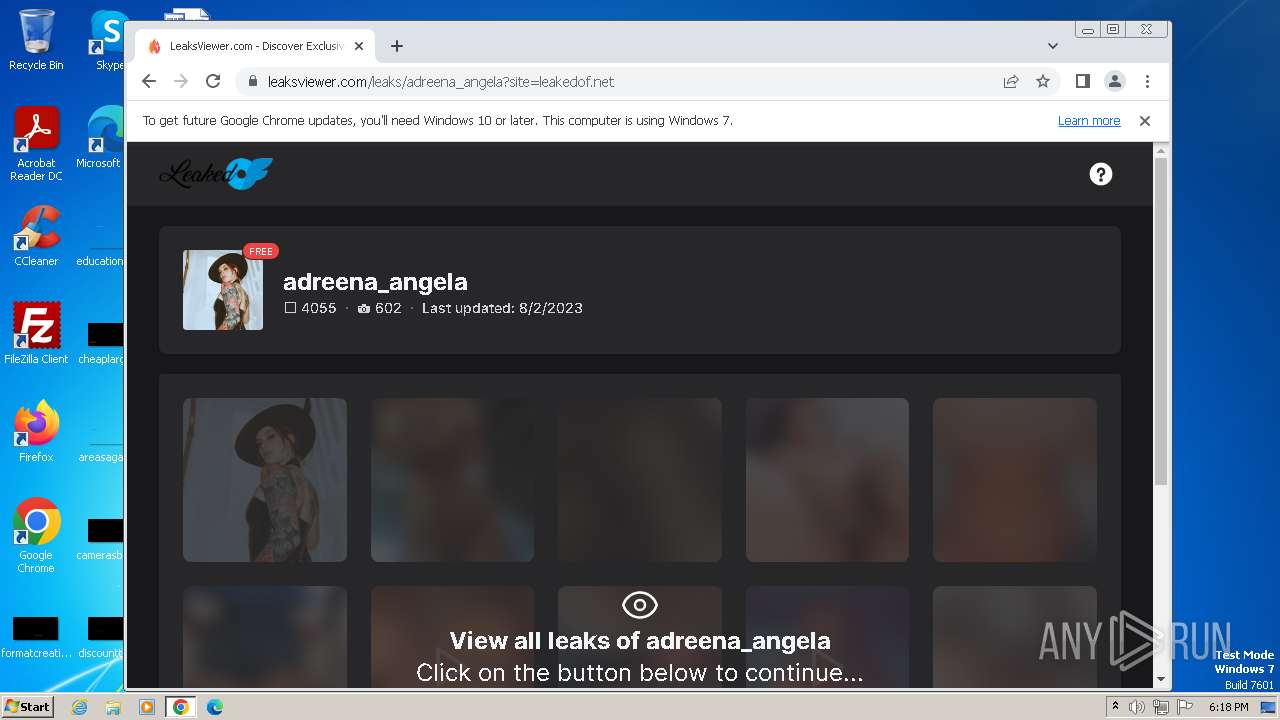Open the second blurred thumbnail in top row
The width and height of the screenshot is (1280, 720).
tap(452, 480)
